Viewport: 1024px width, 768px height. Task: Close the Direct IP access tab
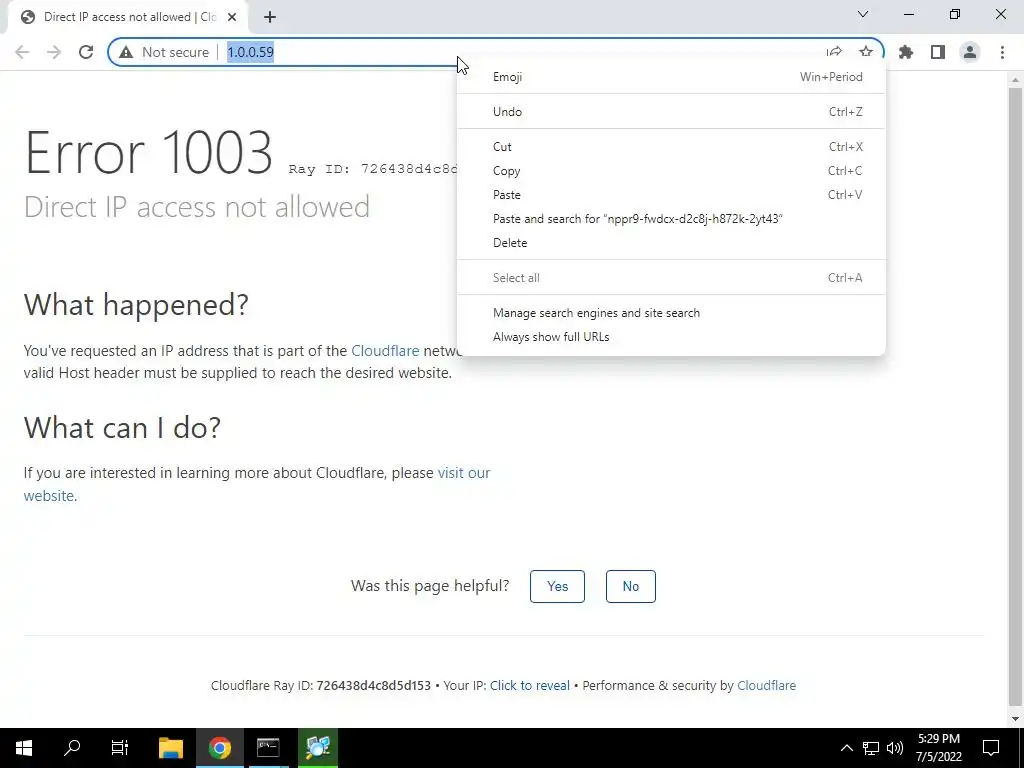click(x=232, y=17)
